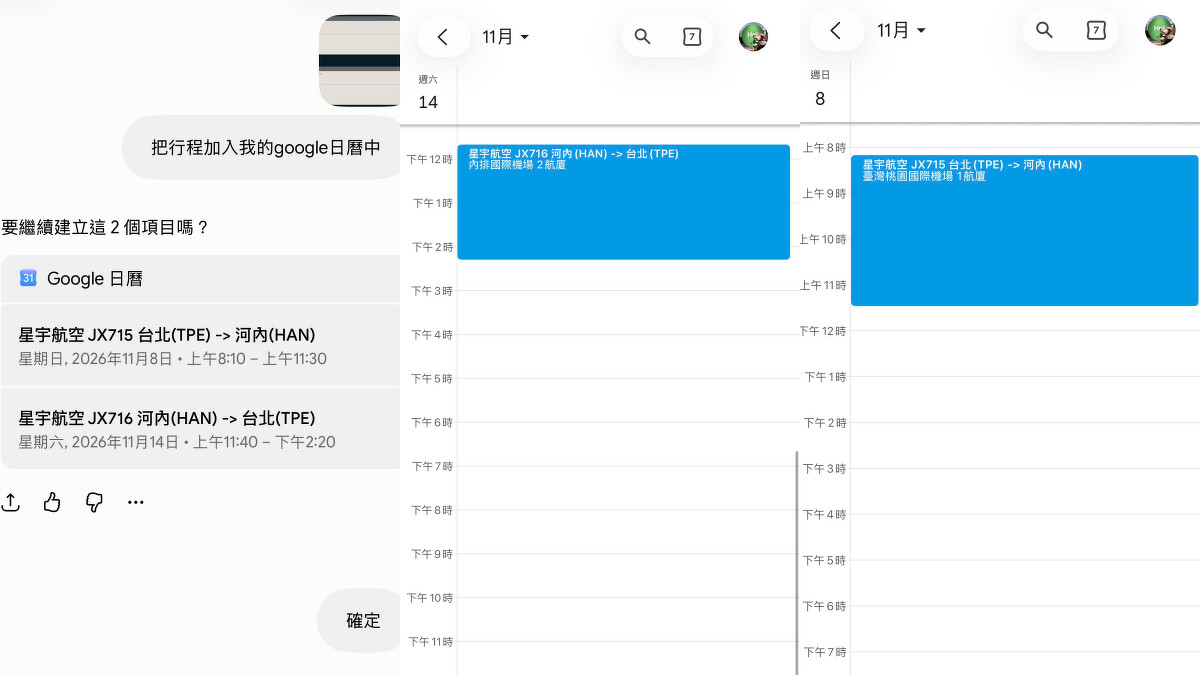Open the JX715 台北 -> 河內 proposed event

200,345
